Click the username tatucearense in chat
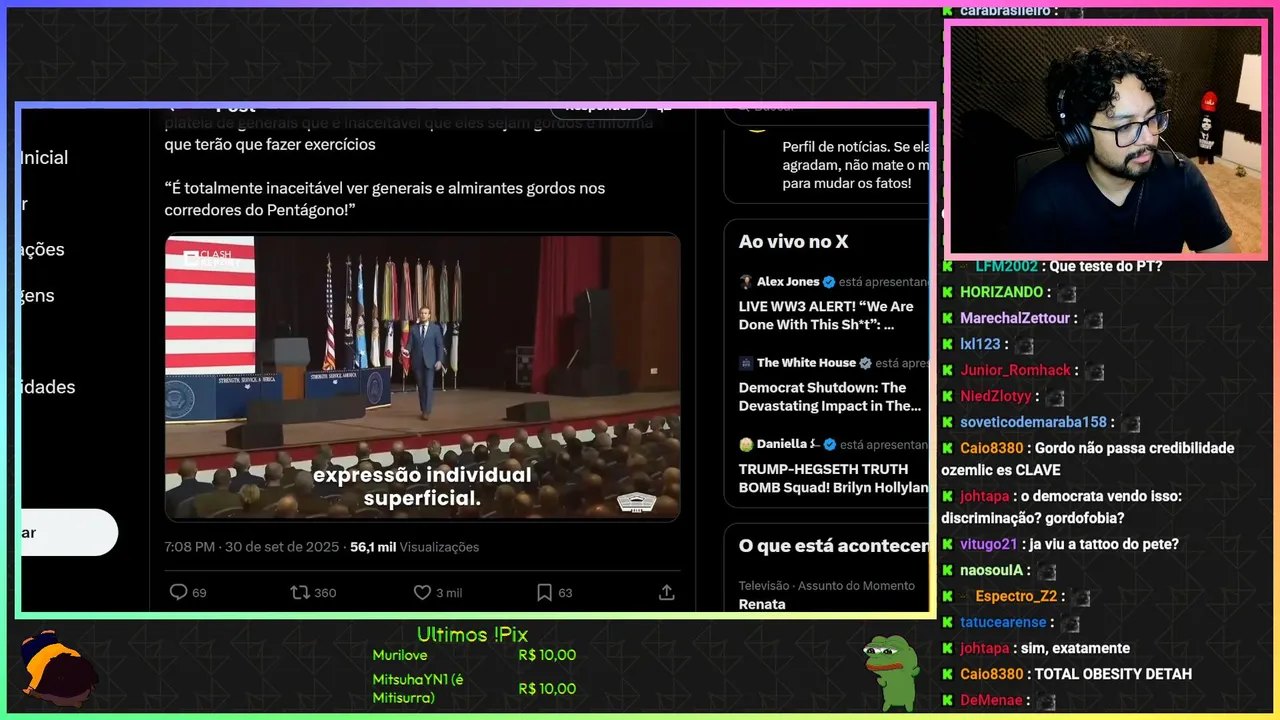Screen dimensions: 1280x720 click(1005, 622)
